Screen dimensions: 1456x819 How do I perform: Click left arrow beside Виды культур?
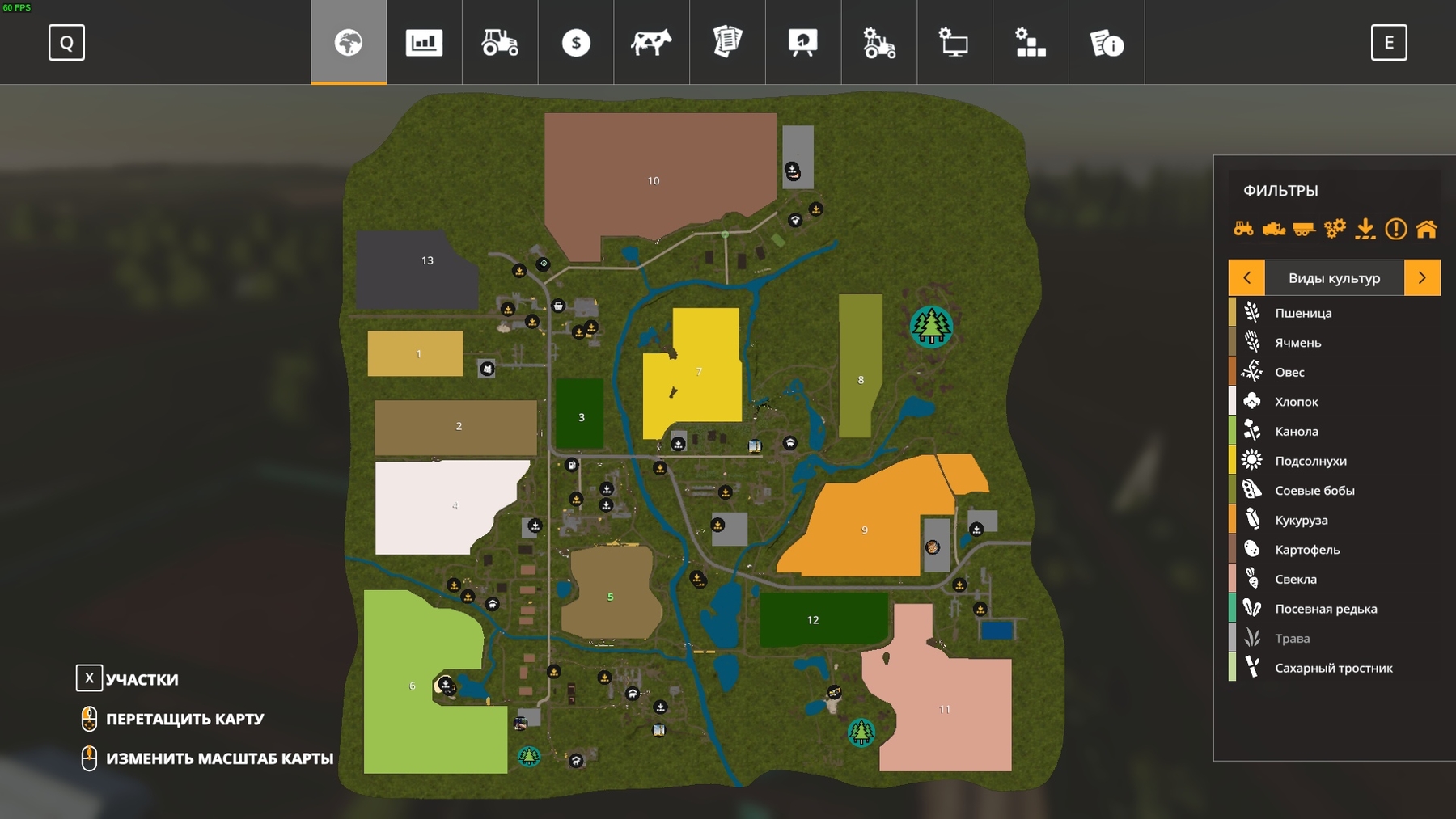1246,278
